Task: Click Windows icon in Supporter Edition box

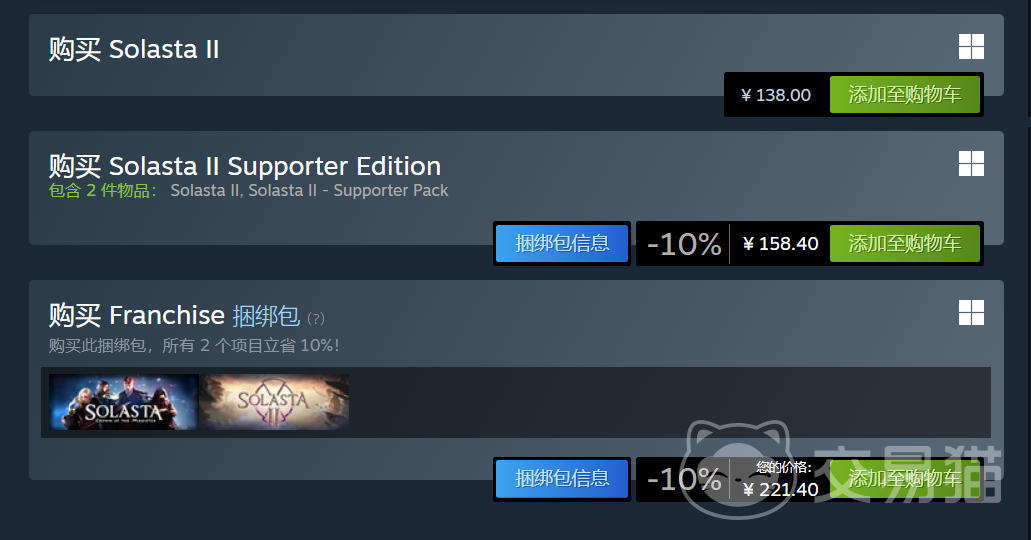Action: pyautogui.click(x=971, y=164)
